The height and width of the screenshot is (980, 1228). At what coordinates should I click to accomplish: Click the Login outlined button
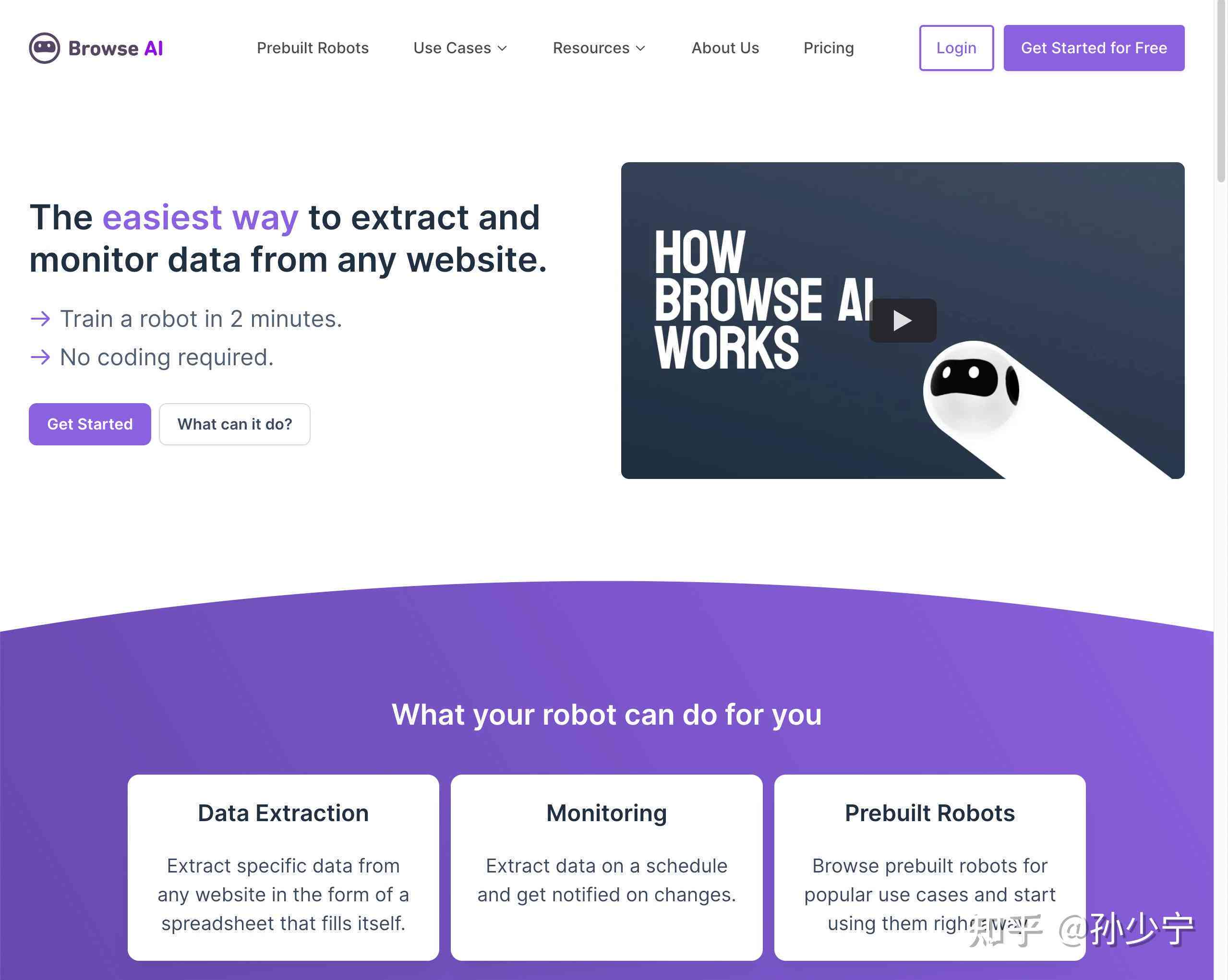(956, 47)
